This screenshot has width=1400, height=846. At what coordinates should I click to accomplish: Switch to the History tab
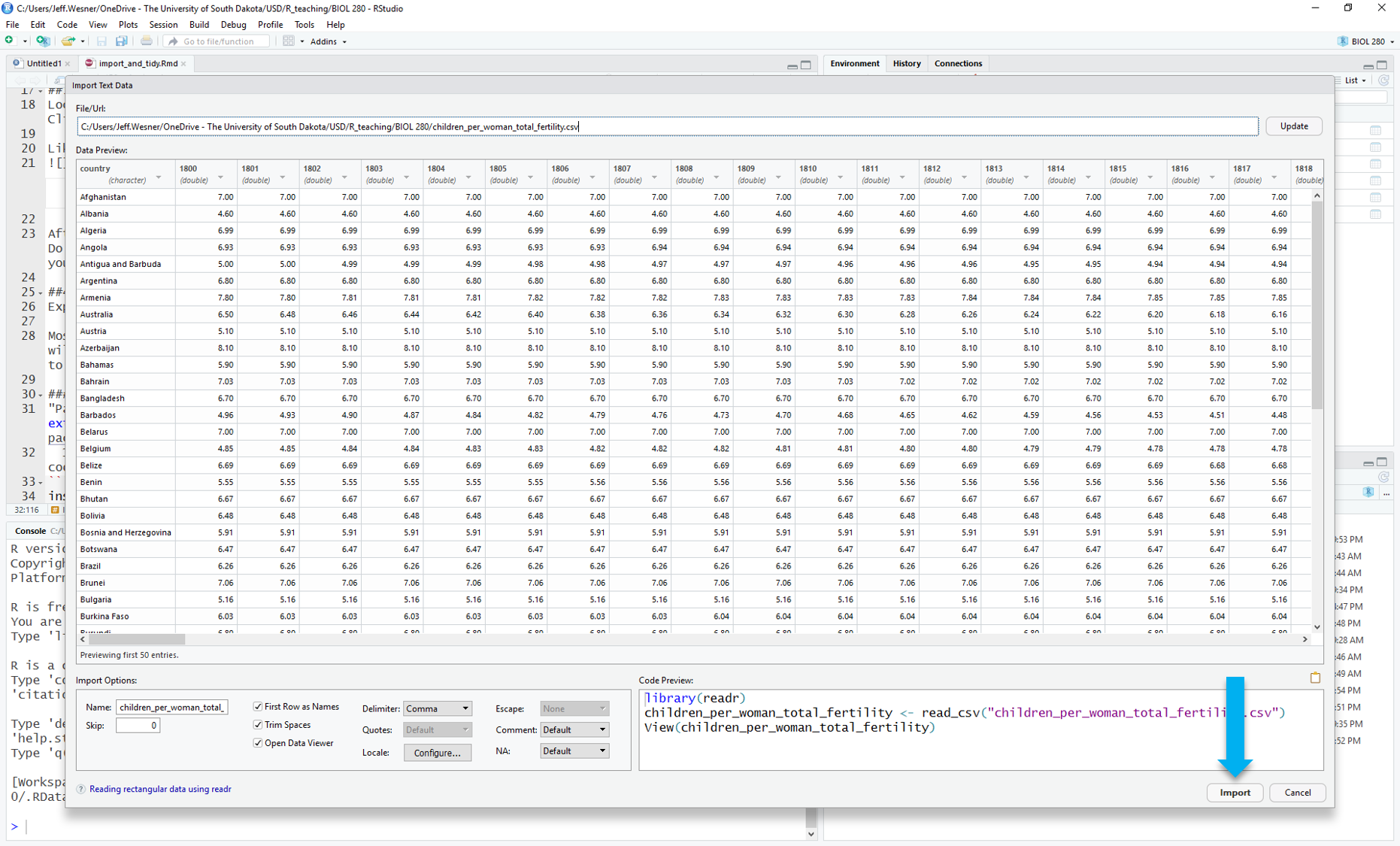pyautogui.click(x=906, y=64)
